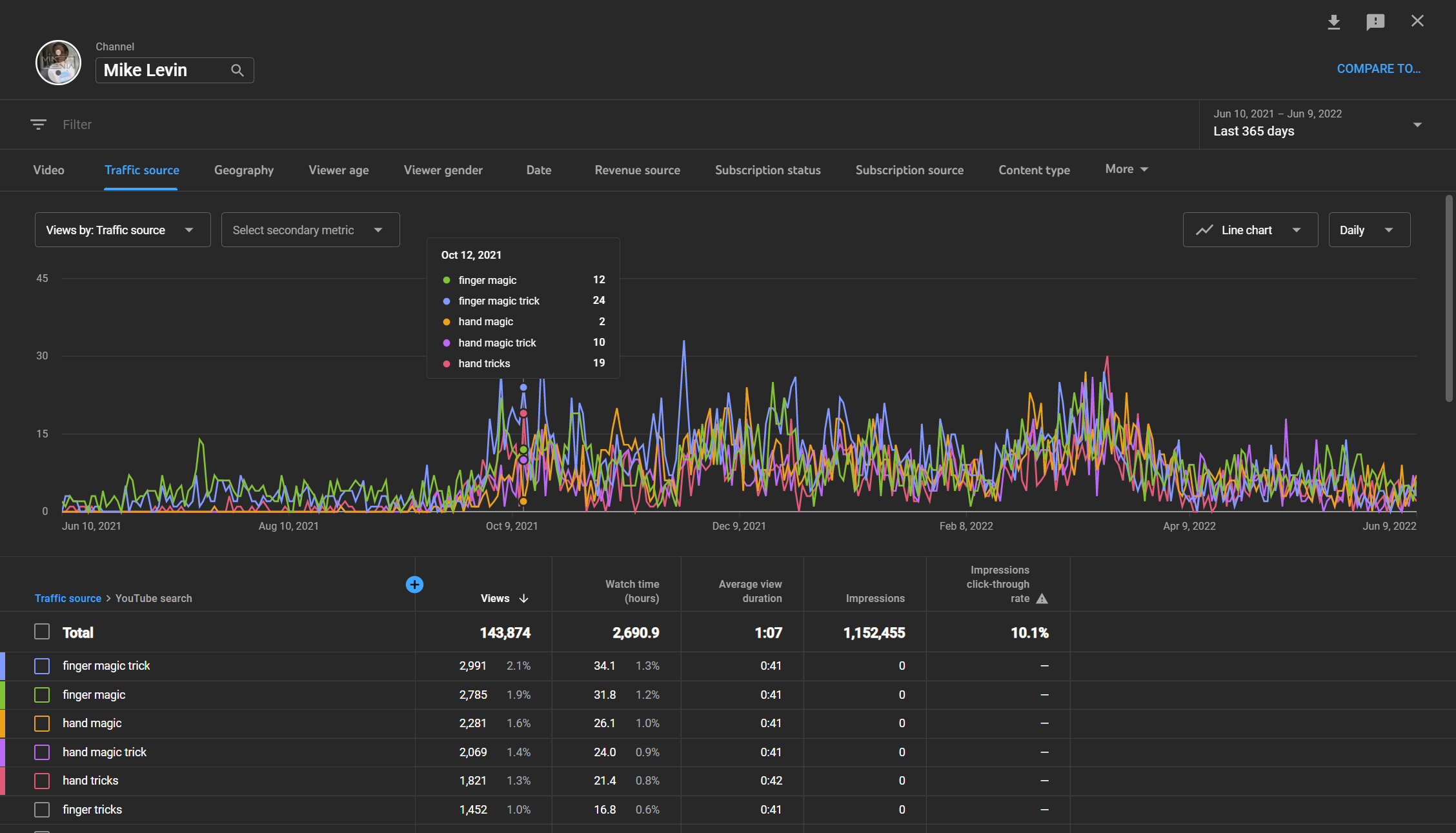Check the finger tricks row
Image resolution: width=1456 pixels, height=833 pixels.
tap(42, 810)
